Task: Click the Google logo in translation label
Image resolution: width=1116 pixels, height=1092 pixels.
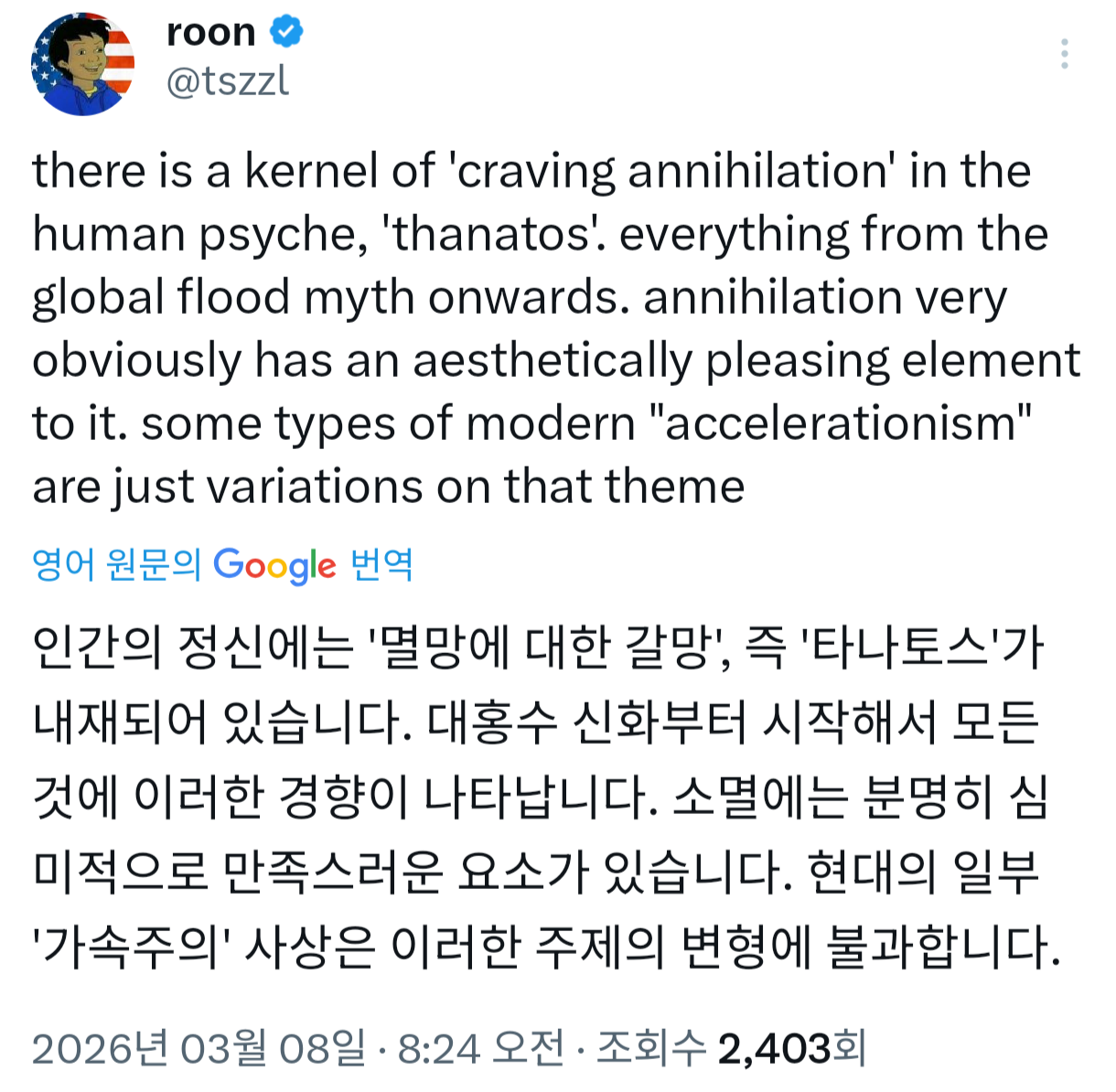Action: [x=274, y=566]
